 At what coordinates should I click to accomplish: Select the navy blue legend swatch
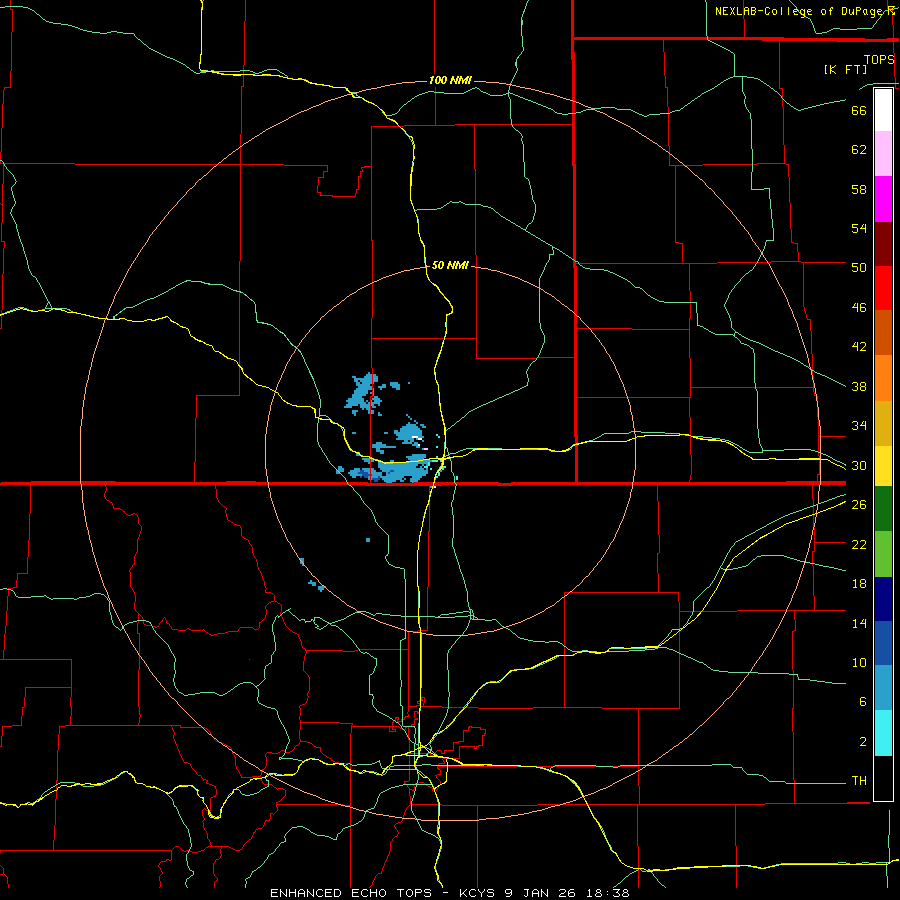(x=883, y=599)
